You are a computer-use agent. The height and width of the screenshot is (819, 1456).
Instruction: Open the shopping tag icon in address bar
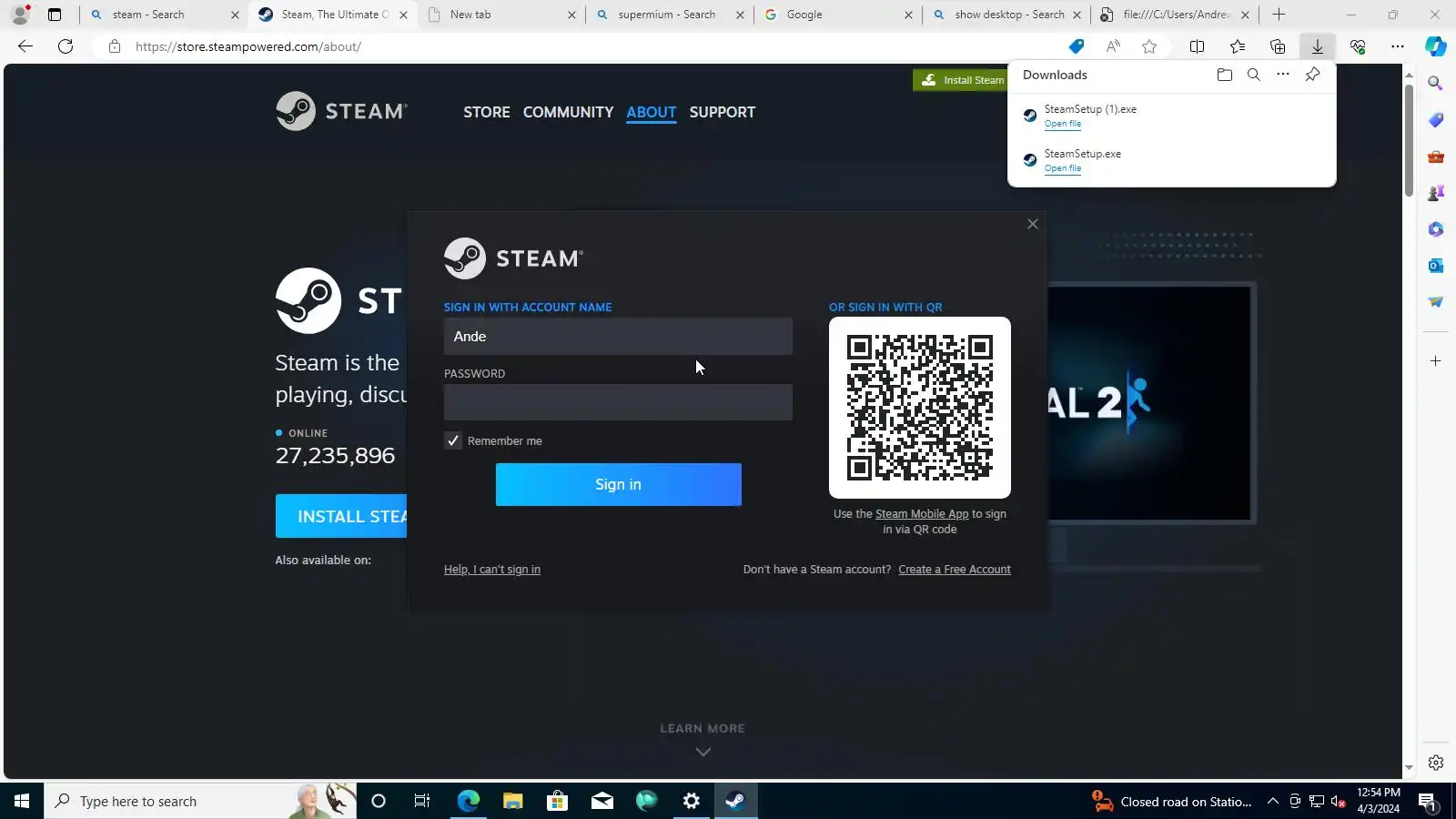[x=1077, y=46]
